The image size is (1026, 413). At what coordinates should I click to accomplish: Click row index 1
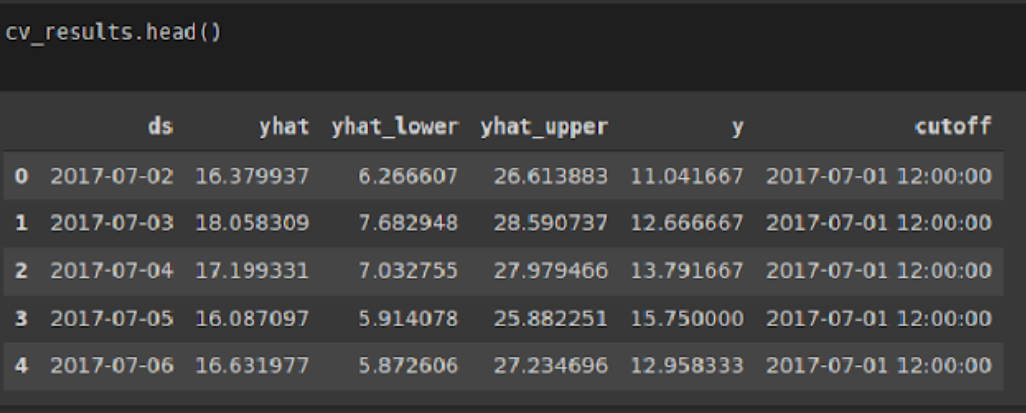tap(21, 223)
